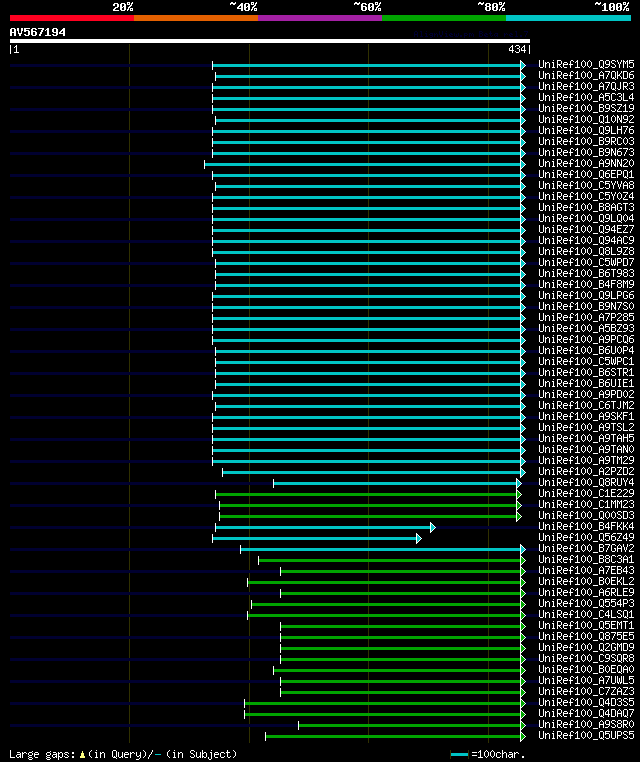This screenshot has height=762, width=640.
Task: Select the UniRef100_Q8RUY4 label
Action: pyautogui.click(x=586, y=482)
